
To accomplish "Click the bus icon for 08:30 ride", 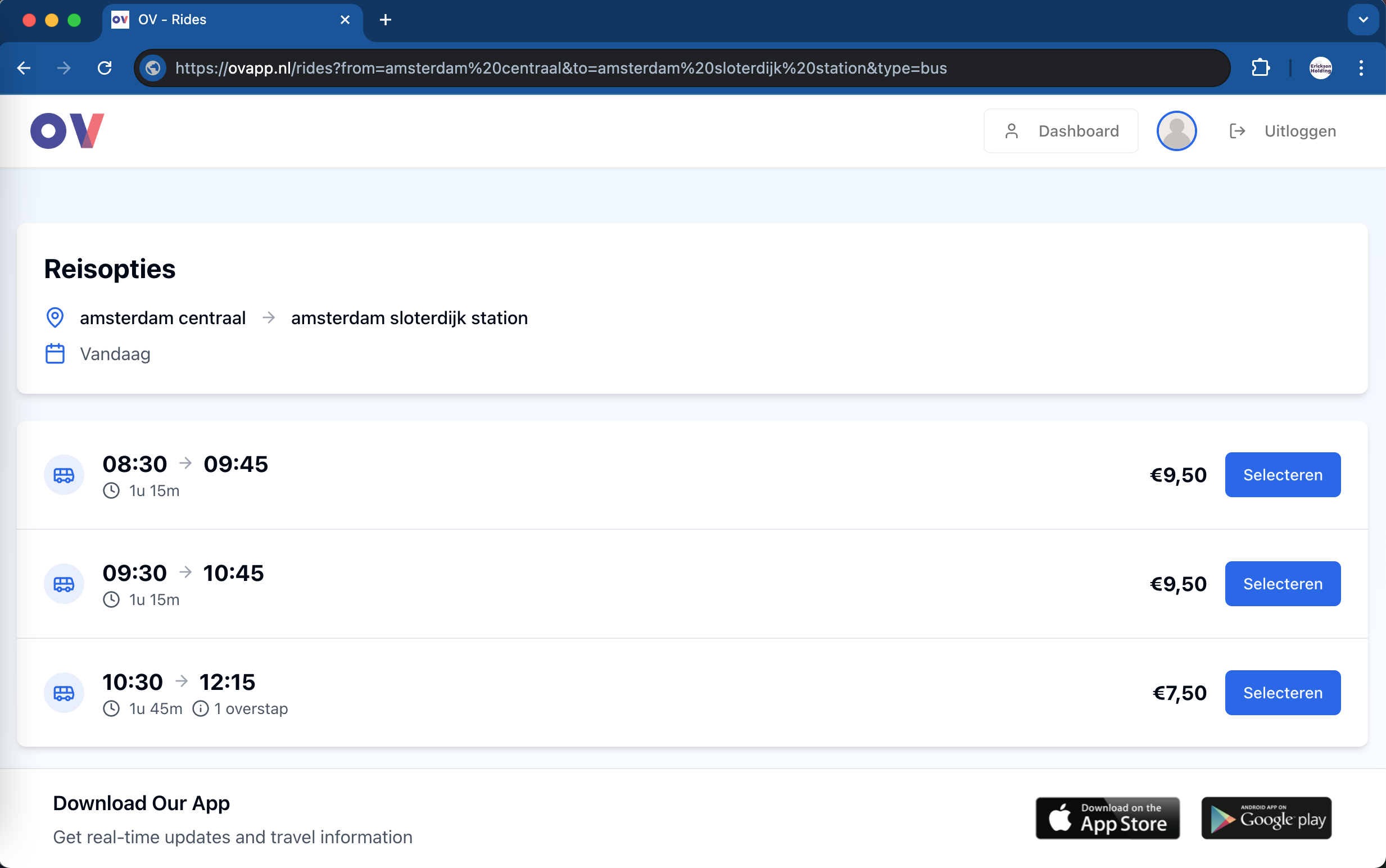I will pos(64,475).
